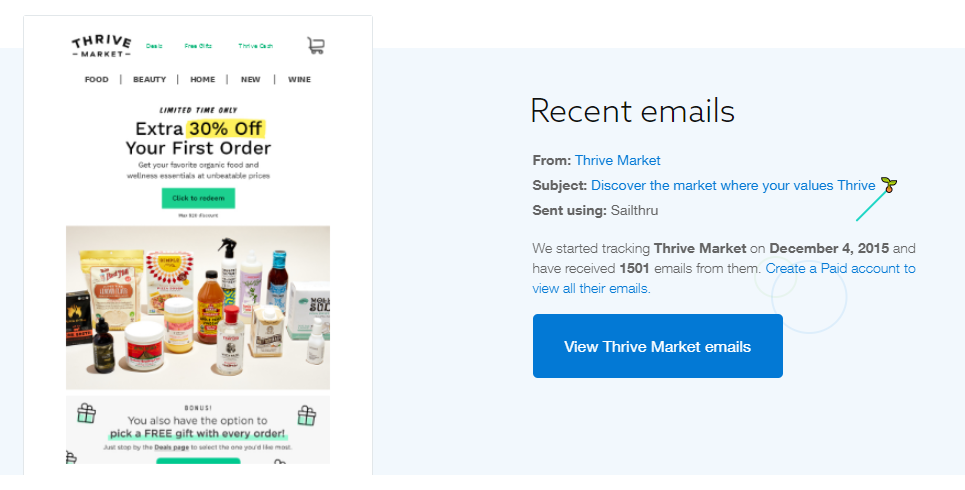Viewport: 965px width, 490px height.
Task: Click the left gift box icon
Action: [86, 413]
